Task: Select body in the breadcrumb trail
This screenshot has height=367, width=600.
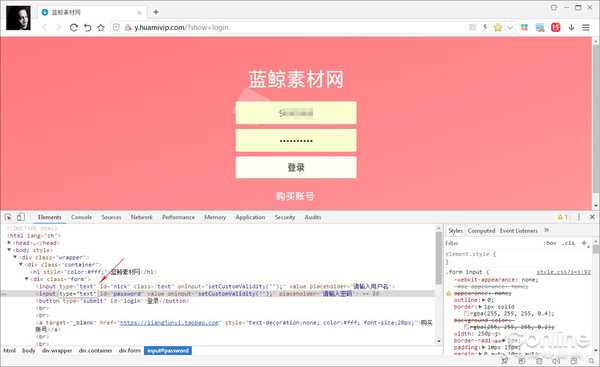Action: pos(29,351)
